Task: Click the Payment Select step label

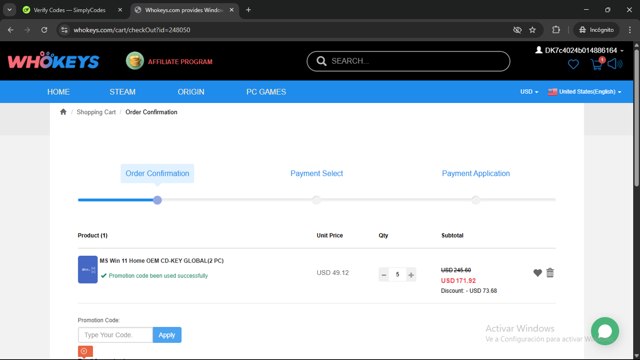Action: 317,173
